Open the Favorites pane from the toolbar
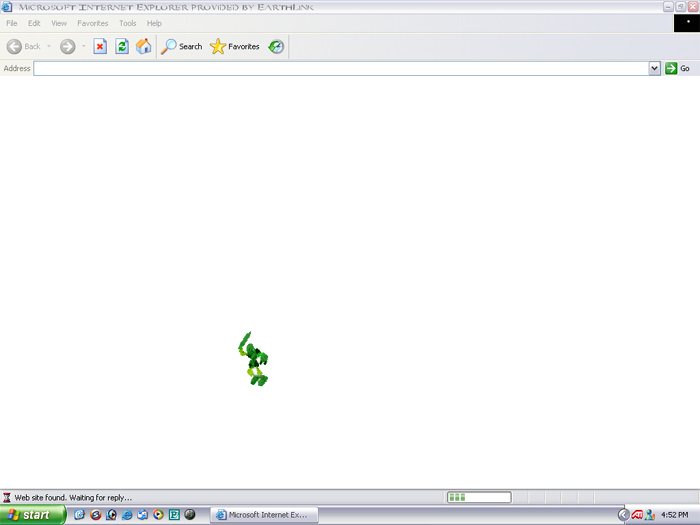Viewport: 700px width, 525px height. pos(234,46)
